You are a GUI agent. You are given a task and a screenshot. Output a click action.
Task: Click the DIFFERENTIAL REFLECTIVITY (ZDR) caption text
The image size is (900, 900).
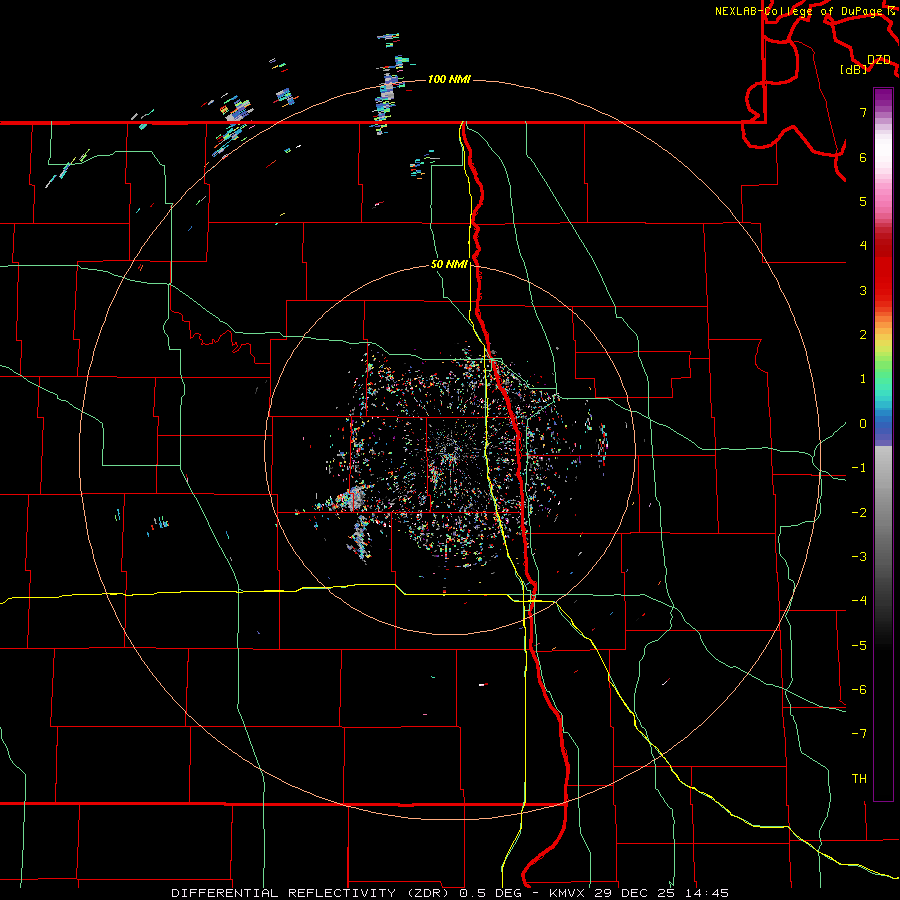[310, 893]
